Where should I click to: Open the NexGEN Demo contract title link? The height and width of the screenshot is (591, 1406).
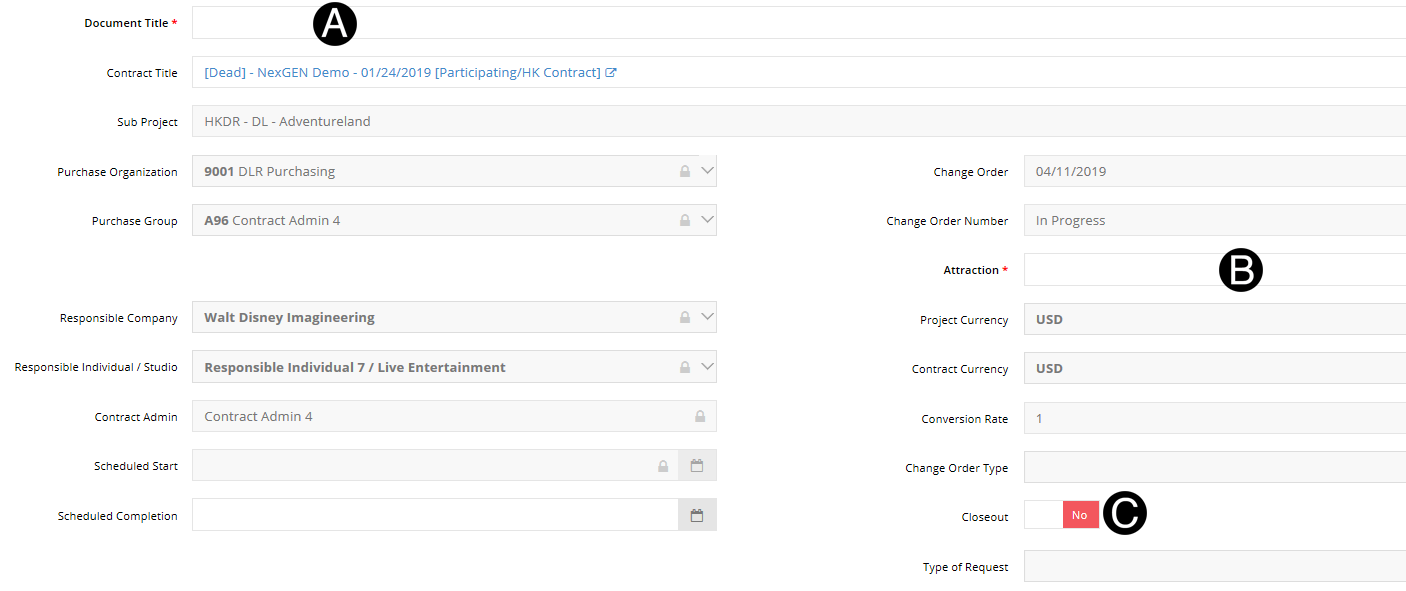pyautogui.click(x=402, y=73)
